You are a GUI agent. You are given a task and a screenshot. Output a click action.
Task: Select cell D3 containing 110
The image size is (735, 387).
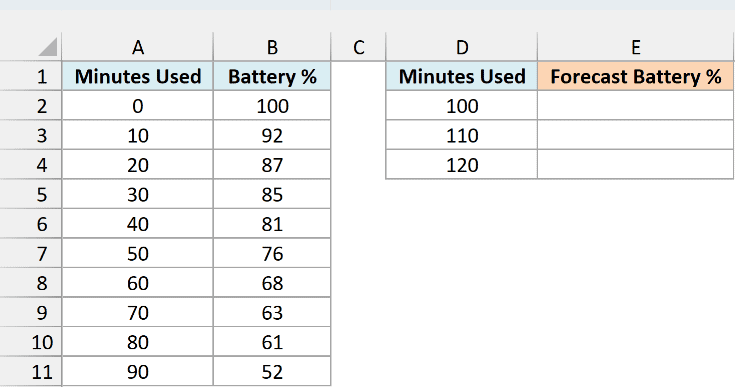point(462,135)
